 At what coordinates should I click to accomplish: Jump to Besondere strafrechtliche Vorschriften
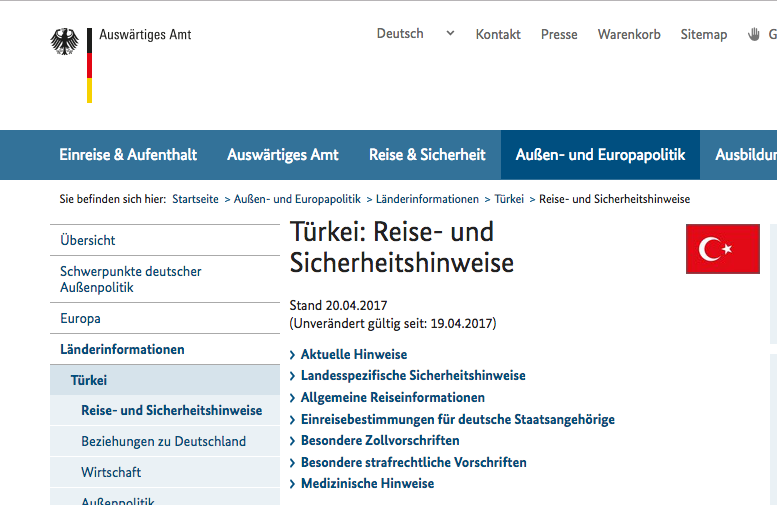414,462
